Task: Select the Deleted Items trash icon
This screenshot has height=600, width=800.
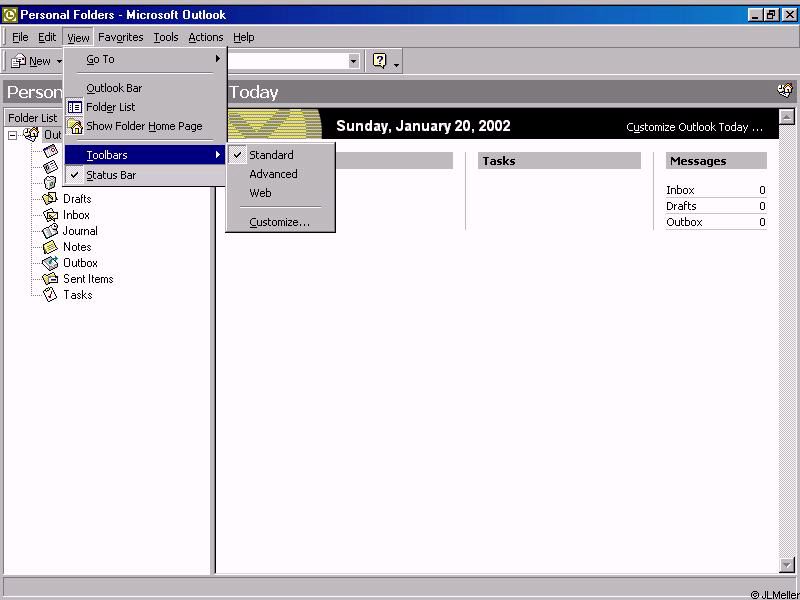Action: 51,182
